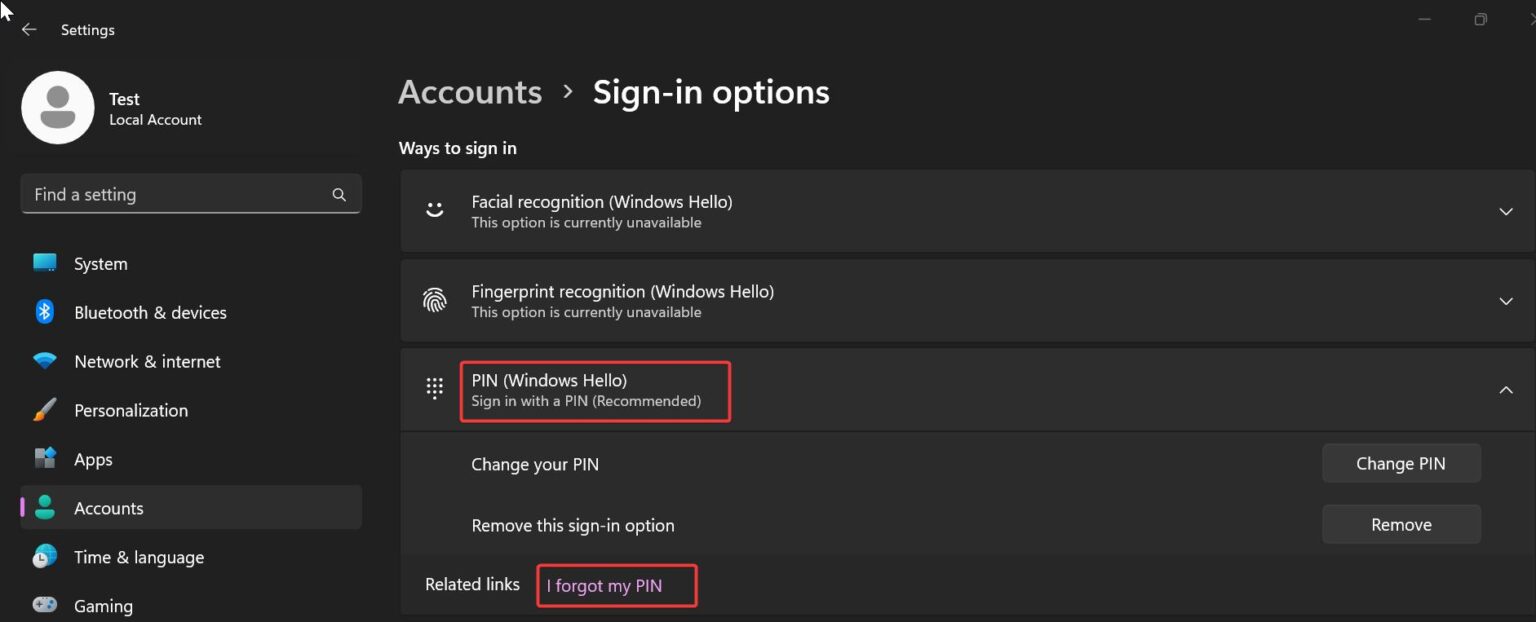Open Accounts from the sidebar
The width and height of the screenshot is (1536, 622).
click(108, 508)
